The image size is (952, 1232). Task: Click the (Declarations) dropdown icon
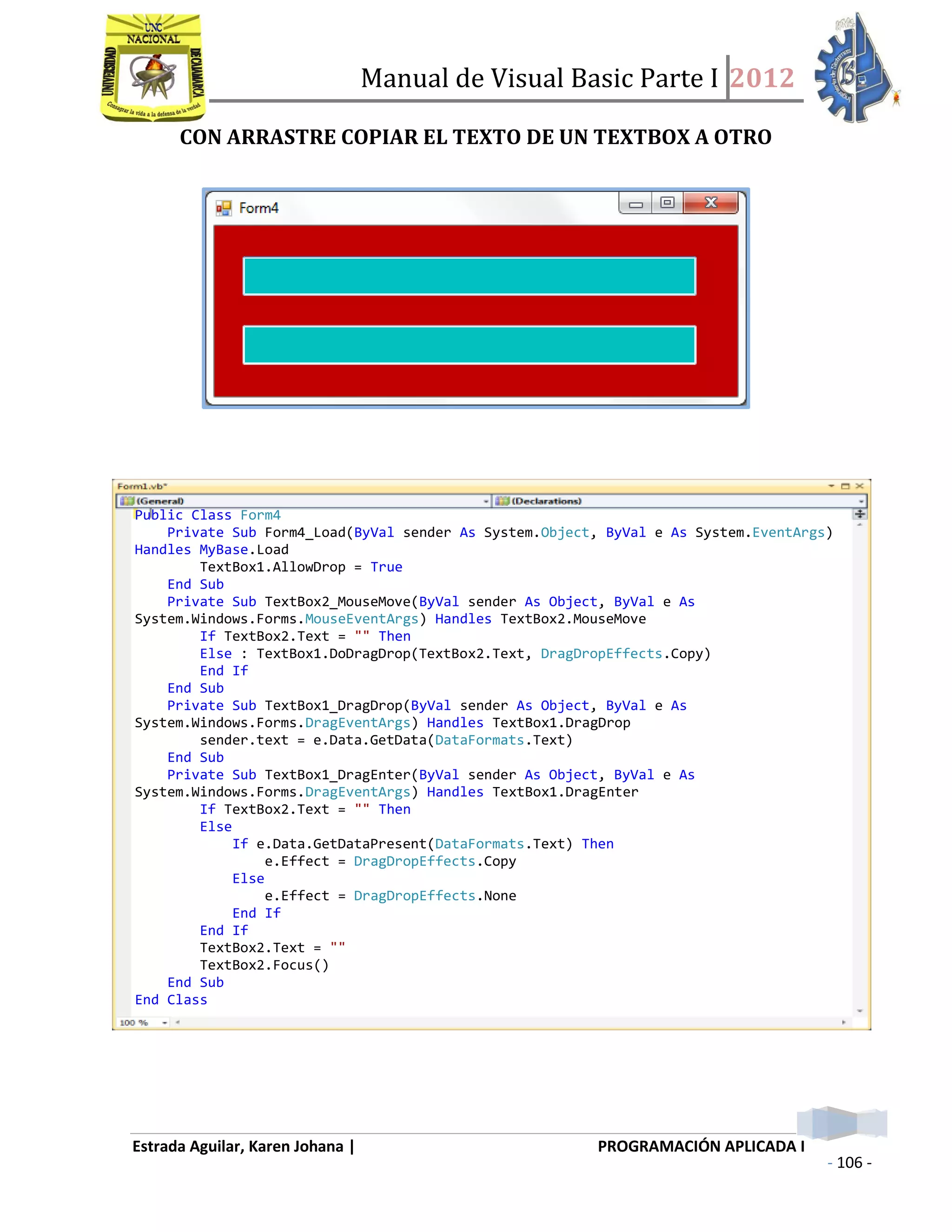click(x=502, y=501)
